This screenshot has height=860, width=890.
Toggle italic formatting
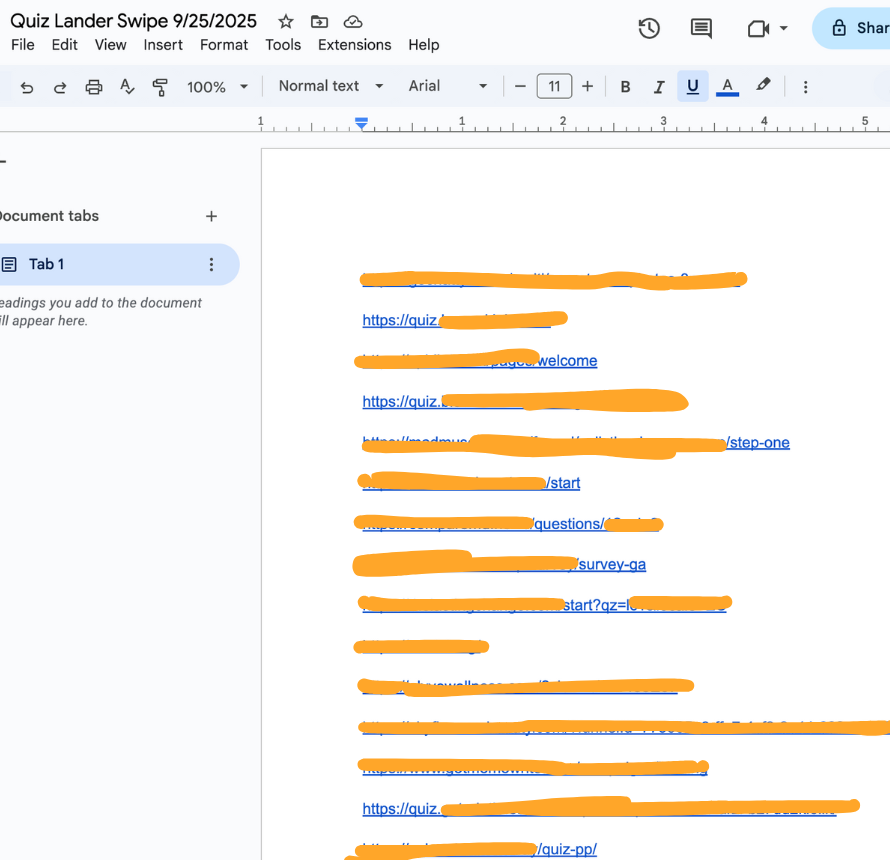pyautogui.click(x=658, y=87)
